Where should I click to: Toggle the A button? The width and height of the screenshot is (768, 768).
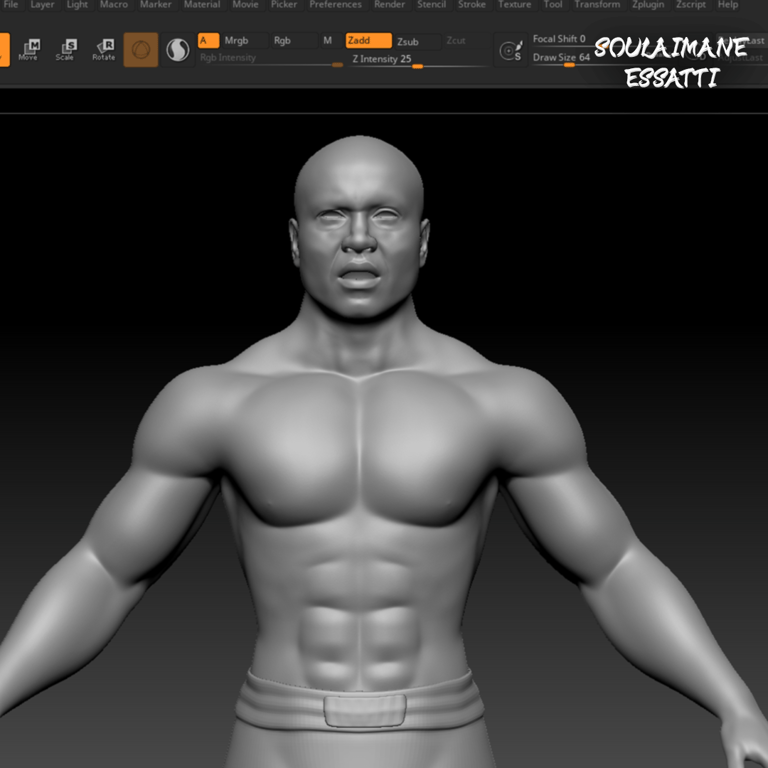point(209,41)
